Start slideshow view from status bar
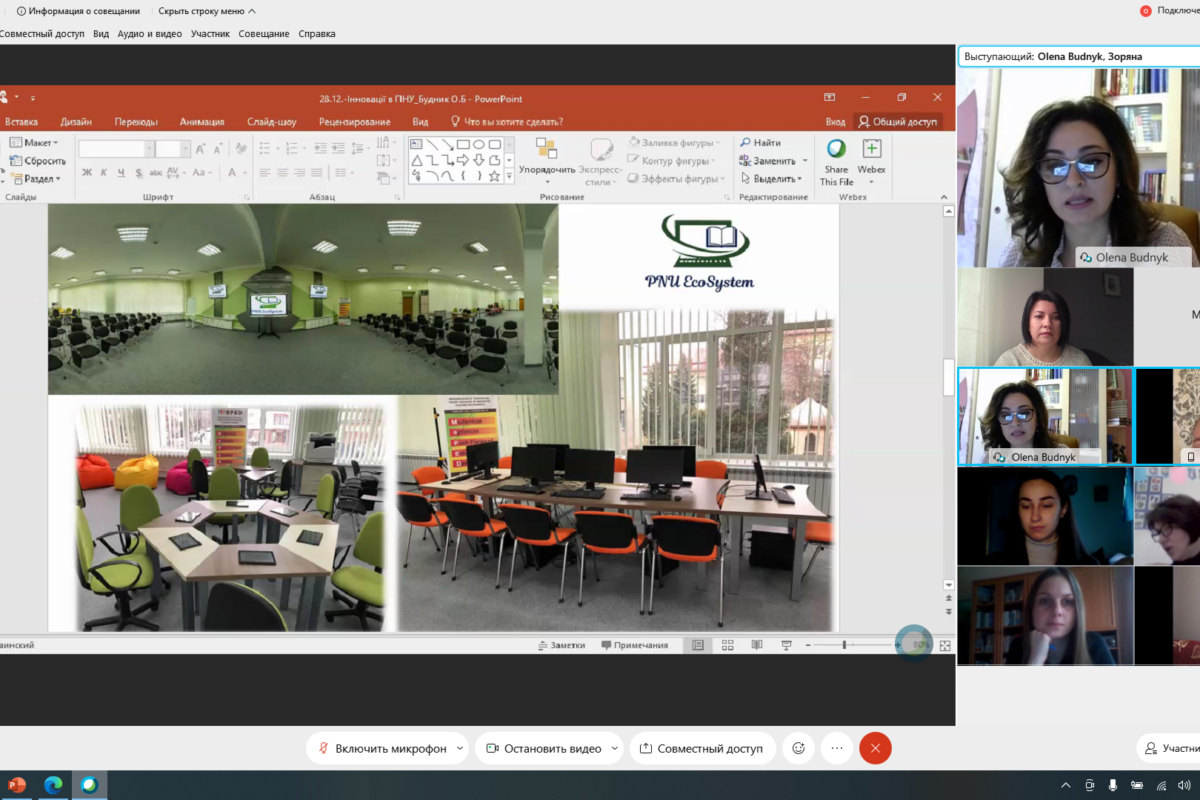 [786, 645]
